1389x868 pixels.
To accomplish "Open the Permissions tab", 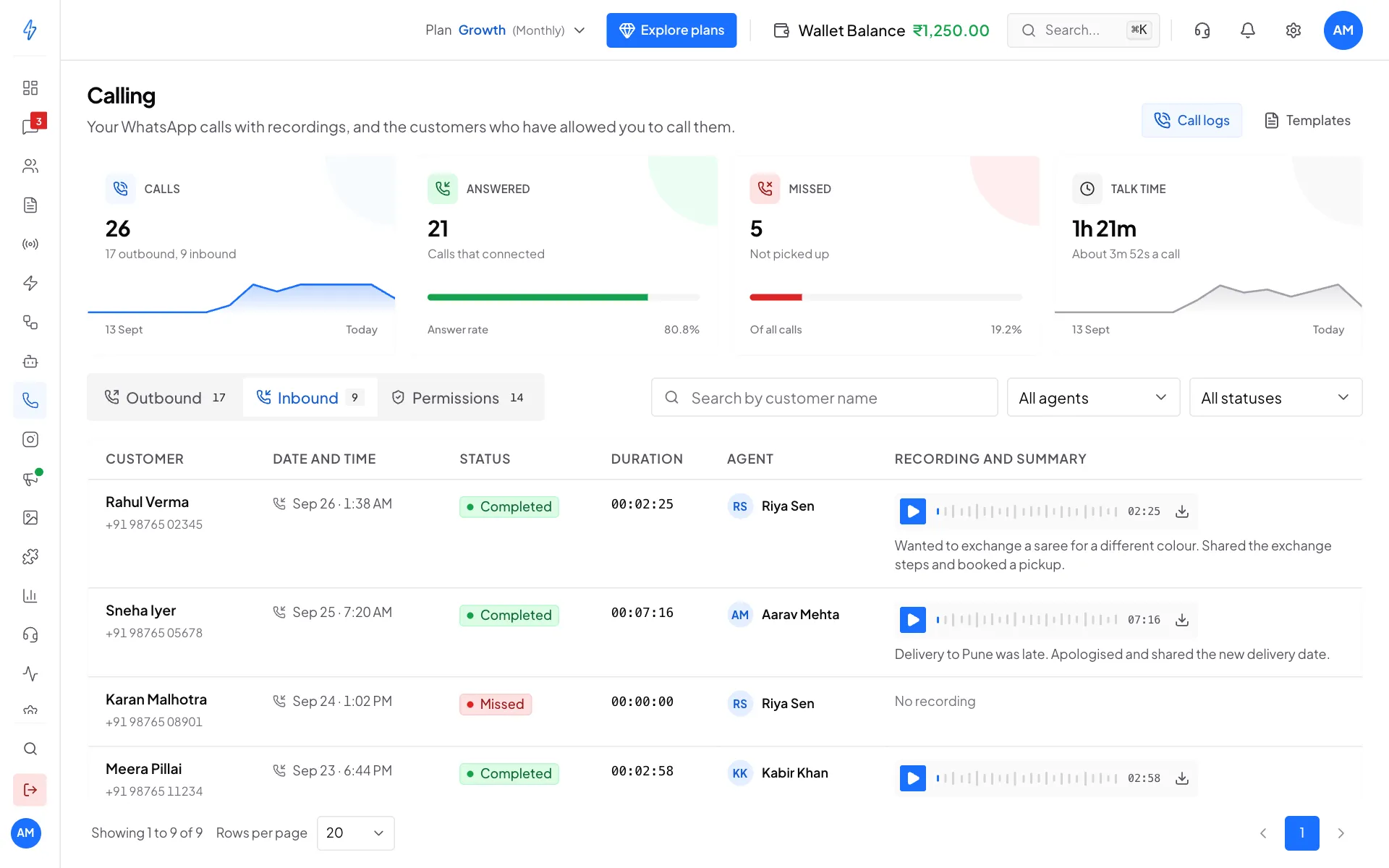I will pos(459,397).
